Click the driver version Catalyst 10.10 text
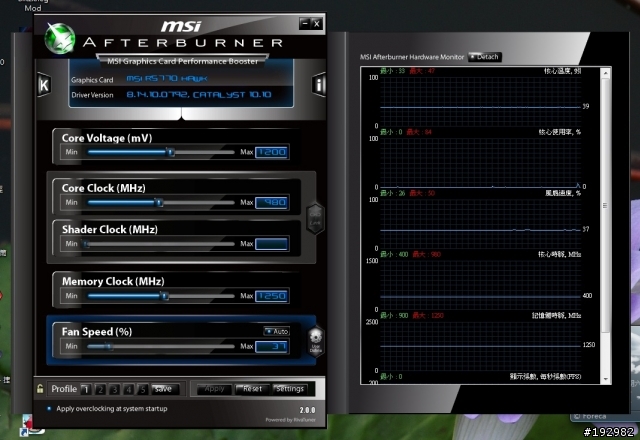Viewport: 640px width, 440px height. tap(199, 95)
